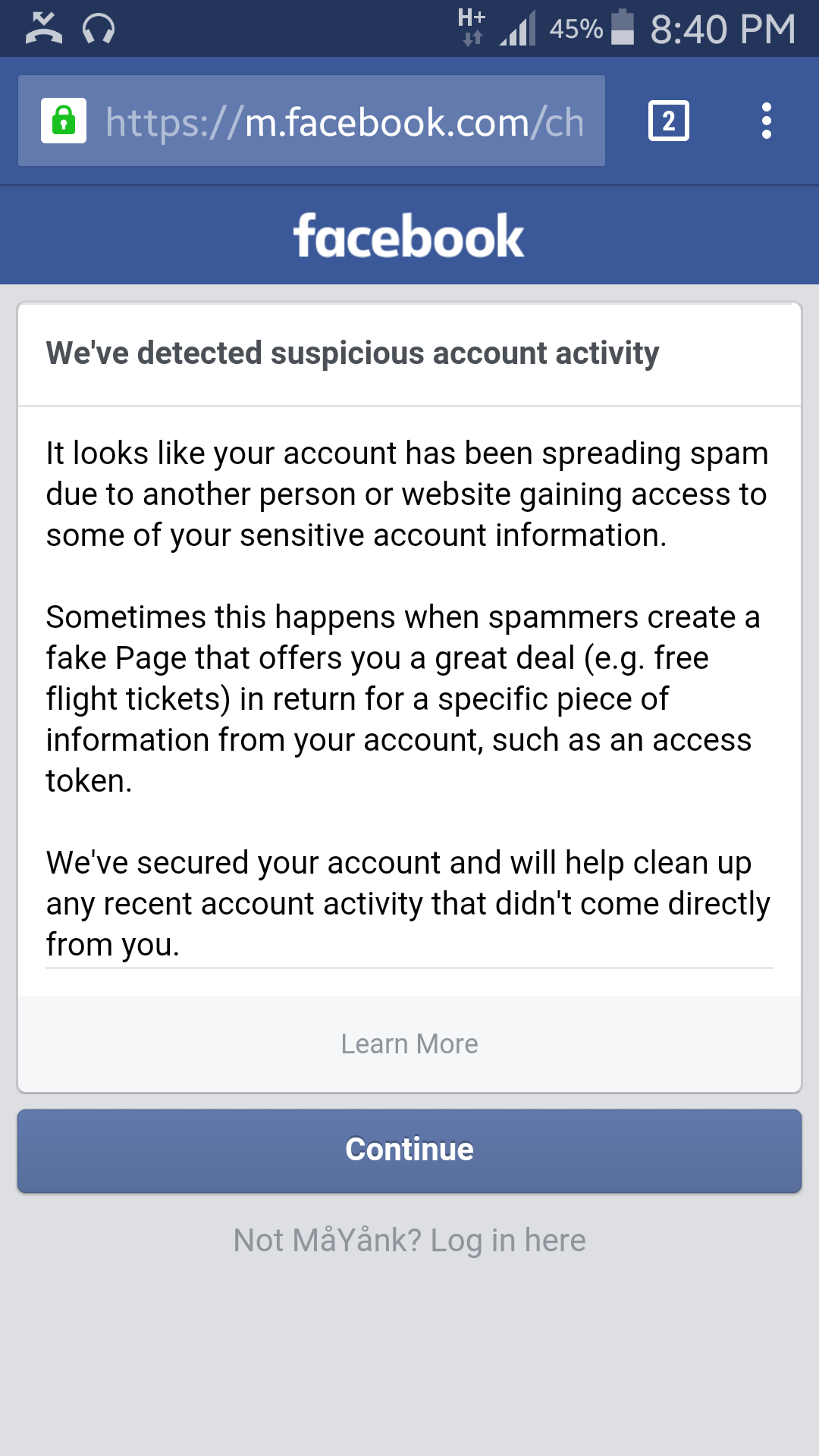Open the tab switcher showing 2 tabs
This screenshot has width=819, height=1456.
tap(669, 120)
